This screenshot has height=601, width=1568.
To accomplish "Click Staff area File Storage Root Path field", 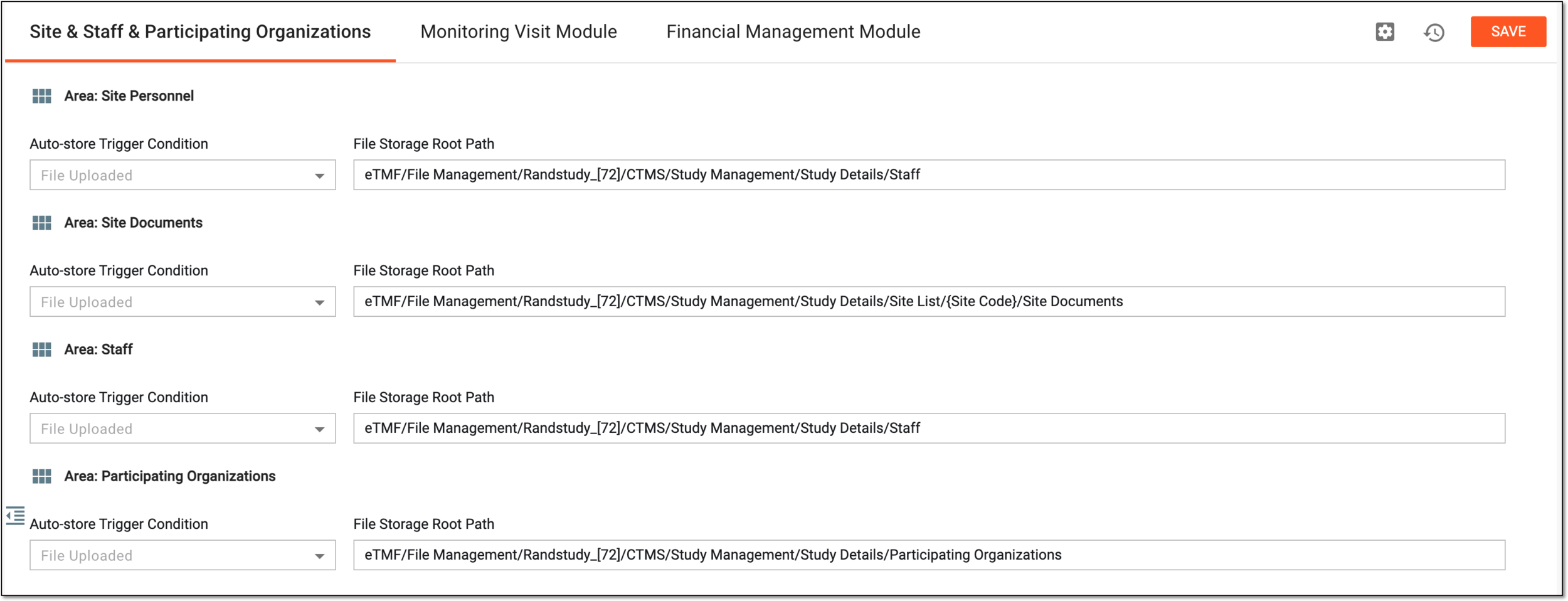I will coord(929,428).
